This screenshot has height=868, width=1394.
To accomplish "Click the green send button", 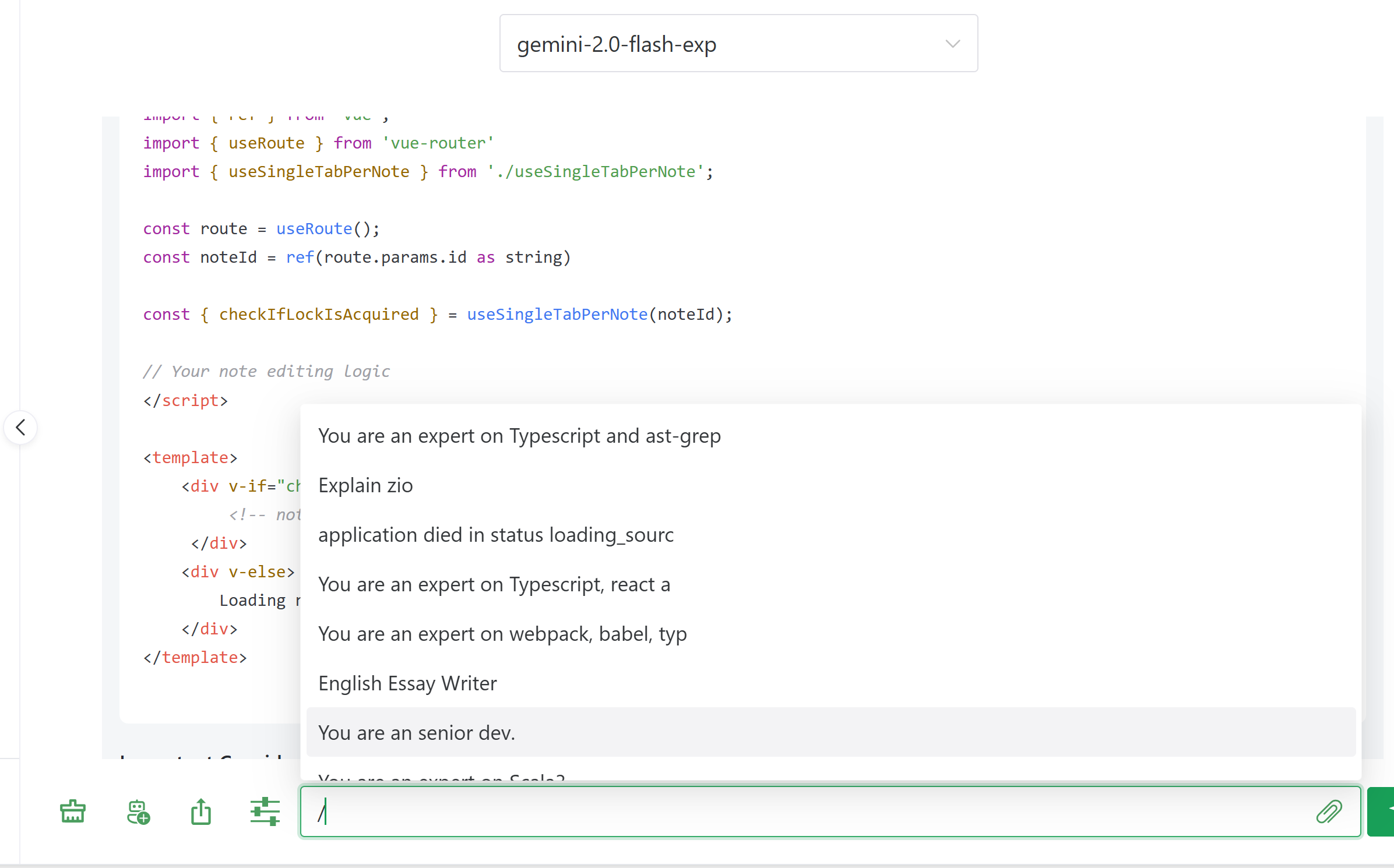I will 1381,811.
